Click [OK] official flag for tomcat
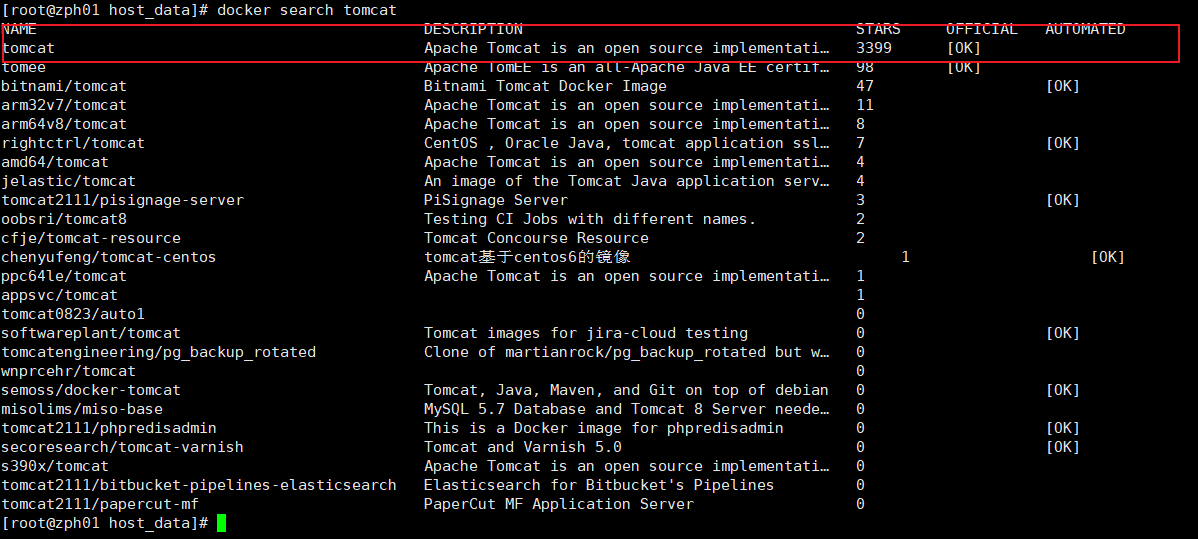Image resolution: width=1198 pixels, height=539 pixels. coord(963,48)
